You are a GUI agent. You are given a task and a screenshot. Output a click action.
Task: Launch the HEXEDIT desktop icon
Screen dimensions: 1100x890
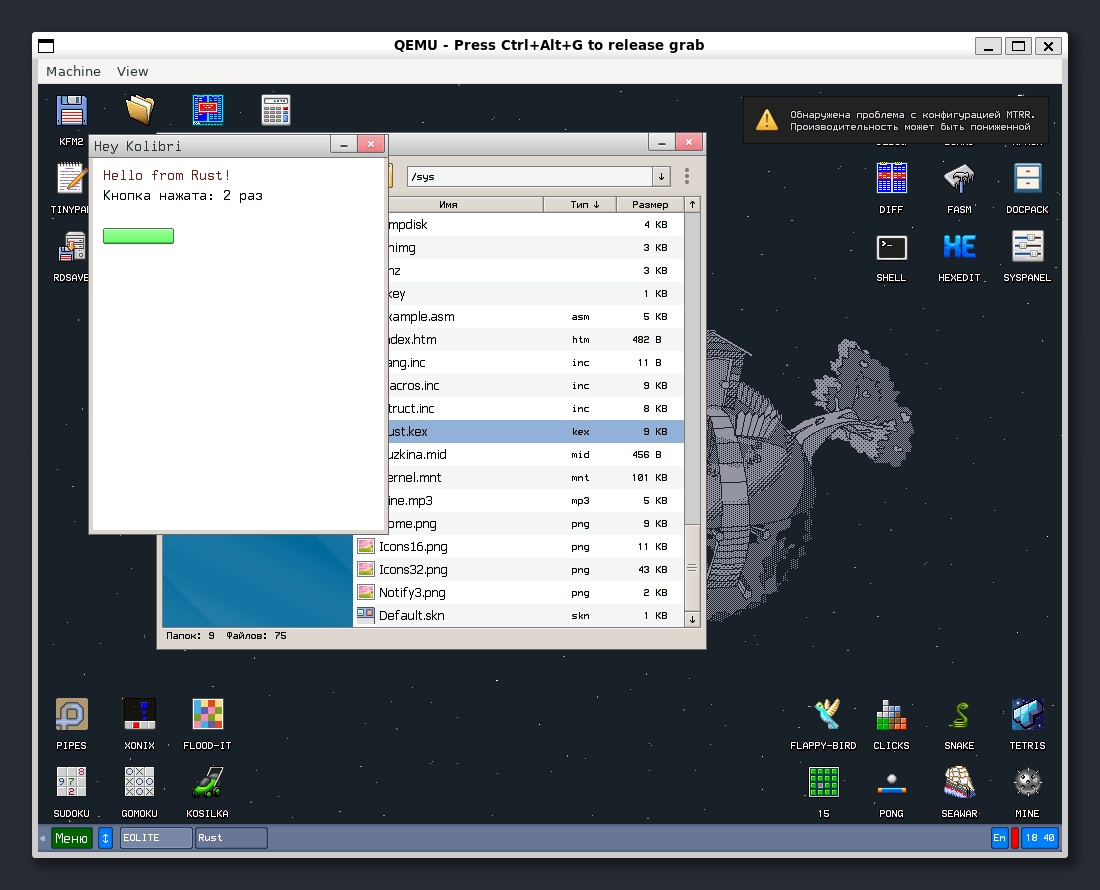coord(959,248)
